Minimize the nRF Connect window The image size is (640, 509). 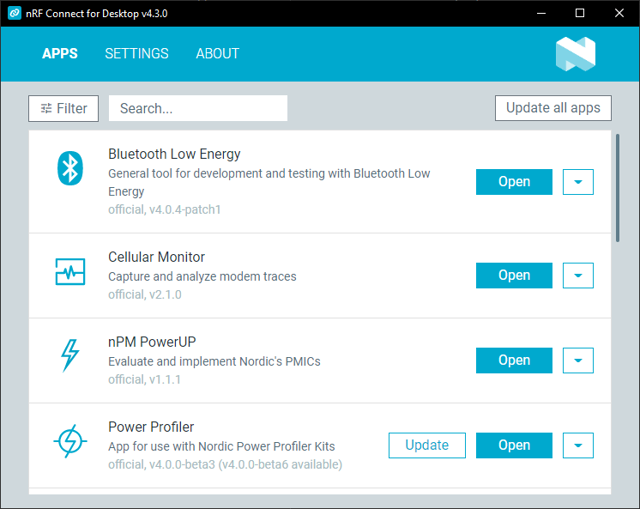(x=541, y=13)
